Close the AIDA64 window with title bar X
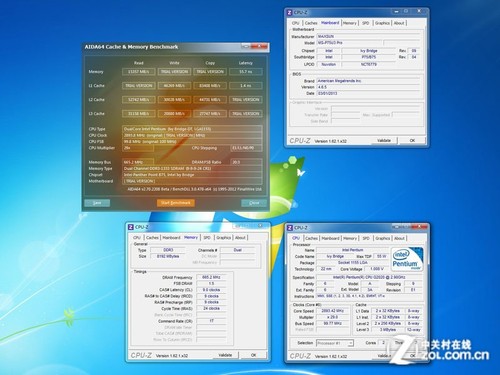Screen dimensions: 500x375 (x=260, y=47)
